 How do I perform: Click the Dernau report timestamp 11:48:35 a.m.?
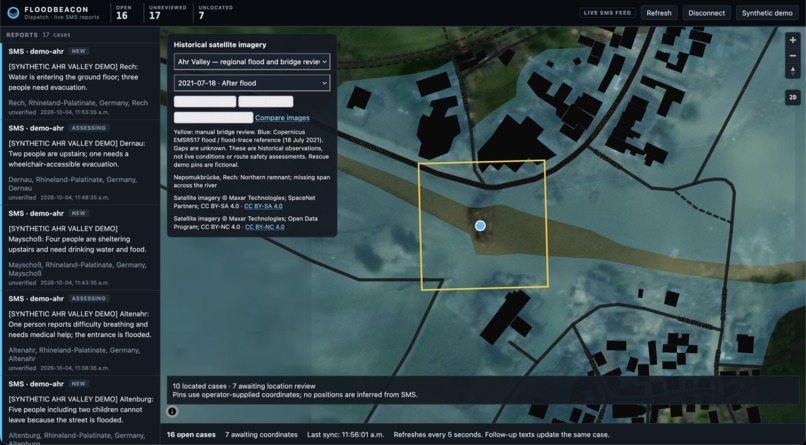74,197
